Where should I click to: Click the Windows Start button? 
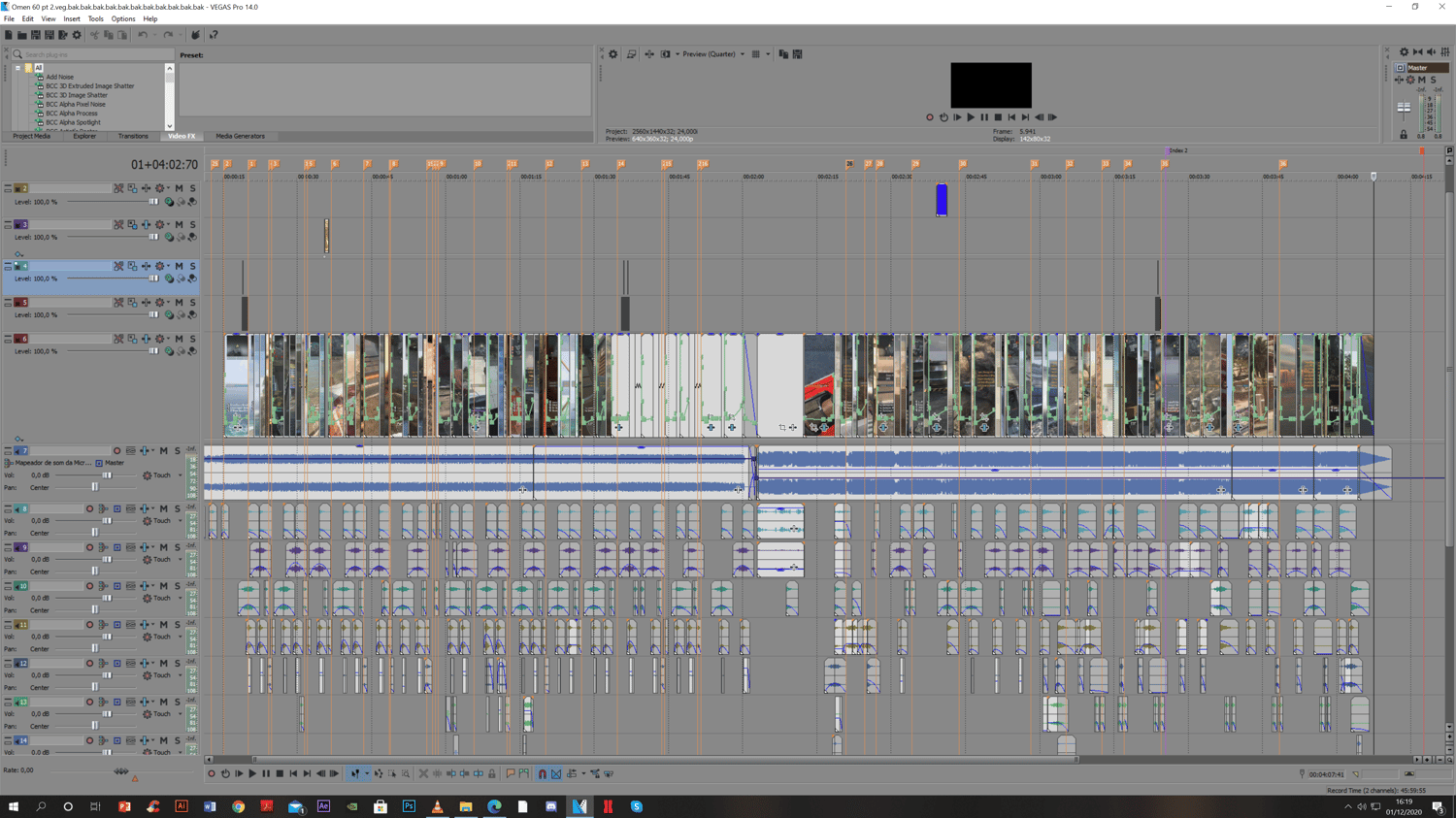[x=14, y=806]
